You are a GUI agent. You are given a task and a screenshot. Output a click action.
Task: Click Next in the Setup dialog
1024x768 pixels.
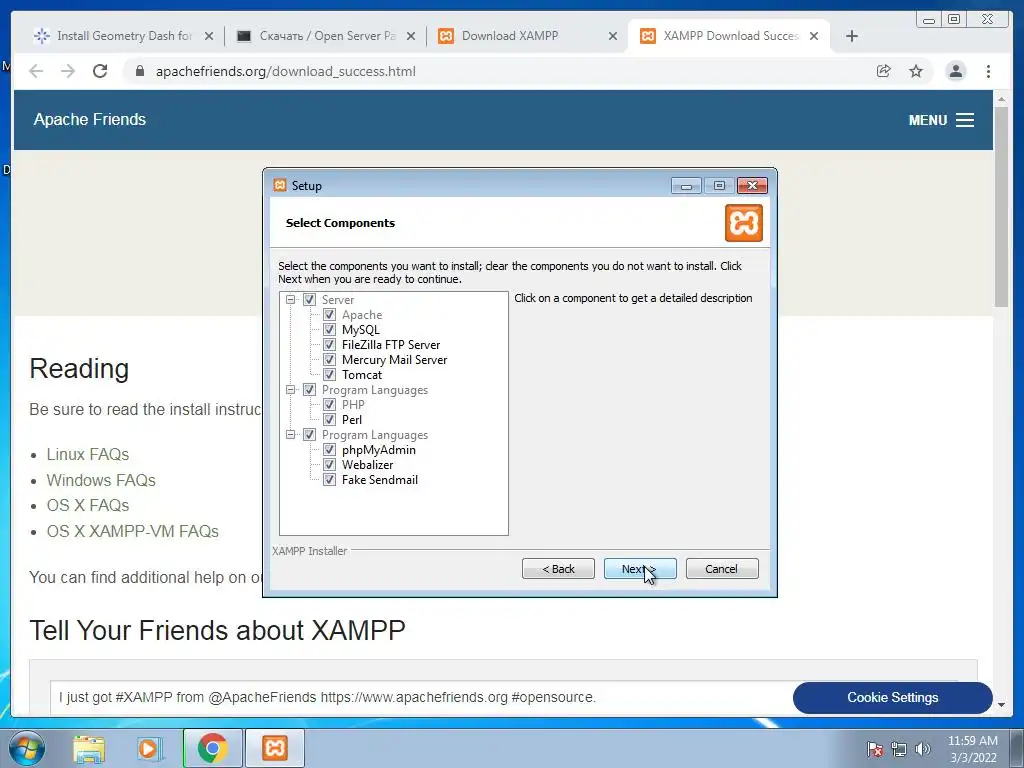640,569
